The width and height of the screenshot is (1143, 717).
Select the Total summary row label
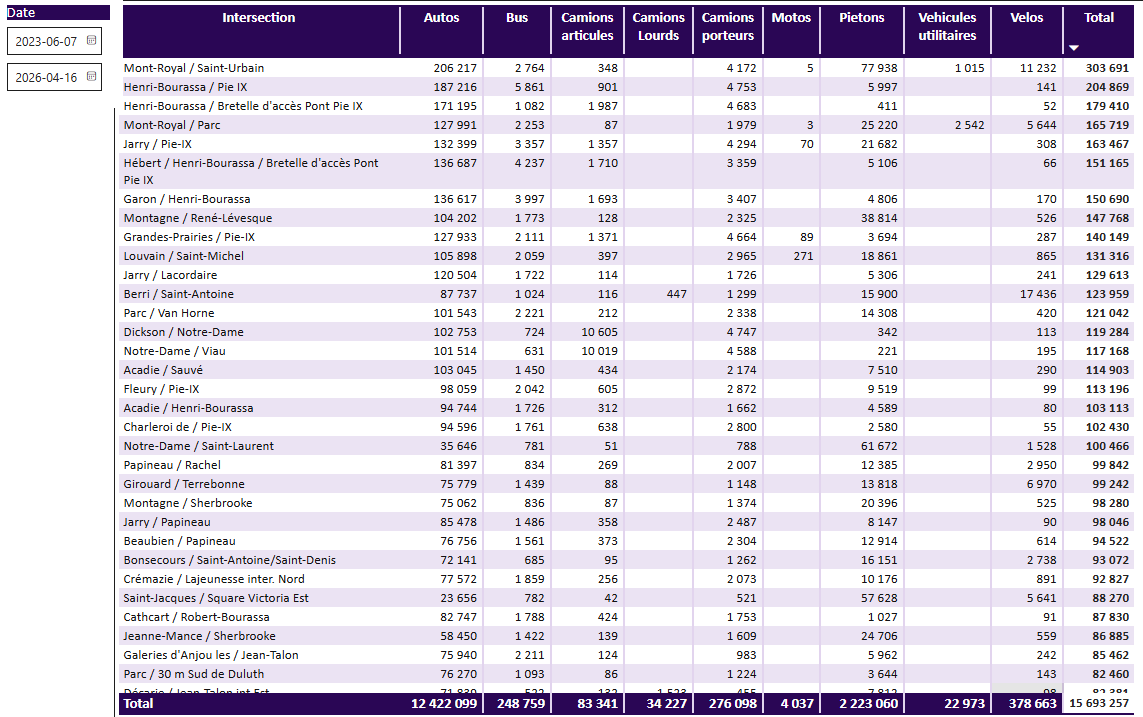coord(139,703)
